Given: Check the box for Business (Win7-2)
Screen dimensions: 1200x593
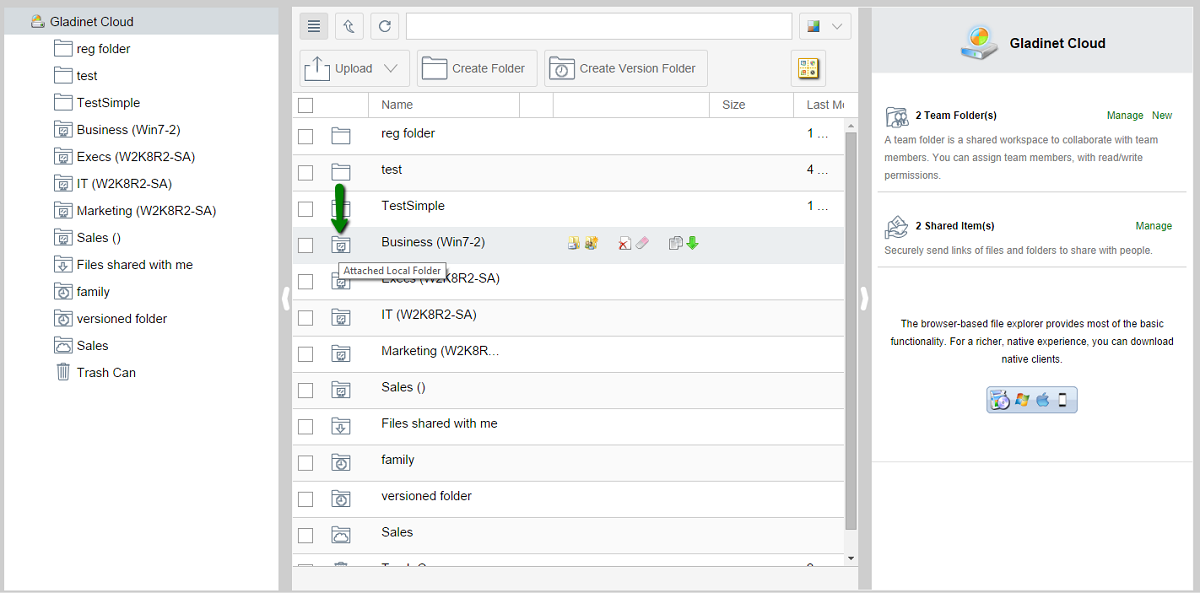Looking at the screenshot, I should pos(306,245).
